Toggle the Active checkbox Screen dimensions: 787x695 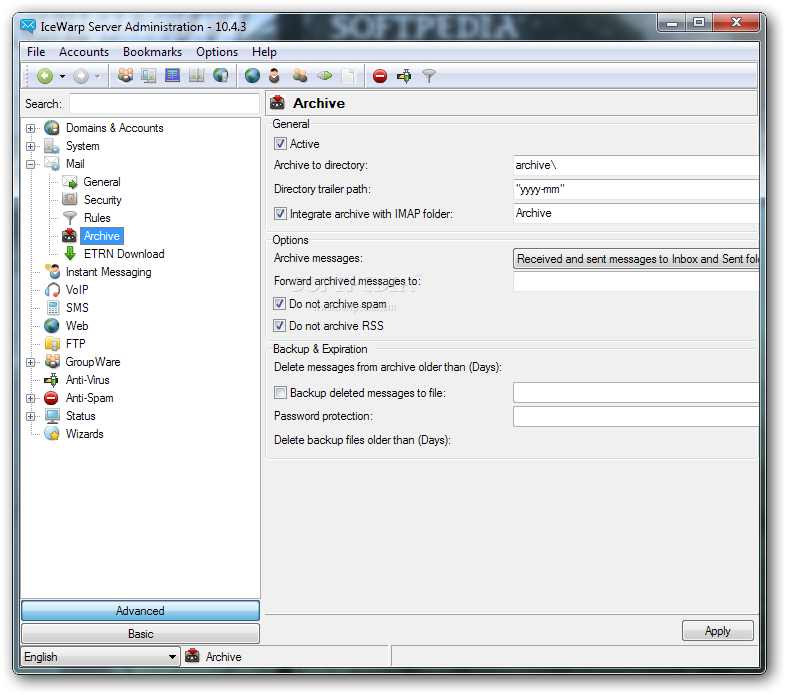(x=280, y=144)
